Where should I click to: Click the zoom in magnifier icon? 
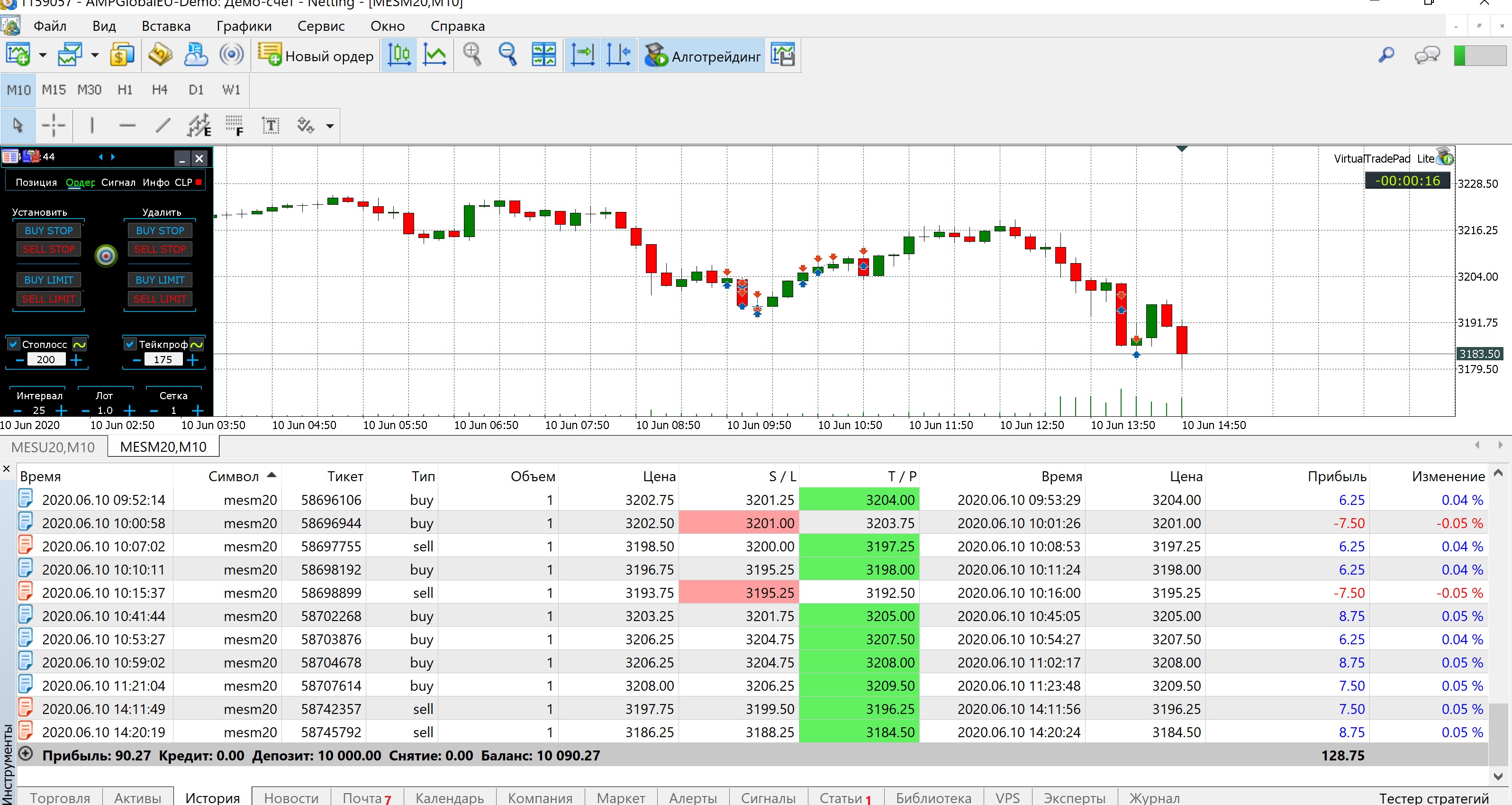click(472, 55)
